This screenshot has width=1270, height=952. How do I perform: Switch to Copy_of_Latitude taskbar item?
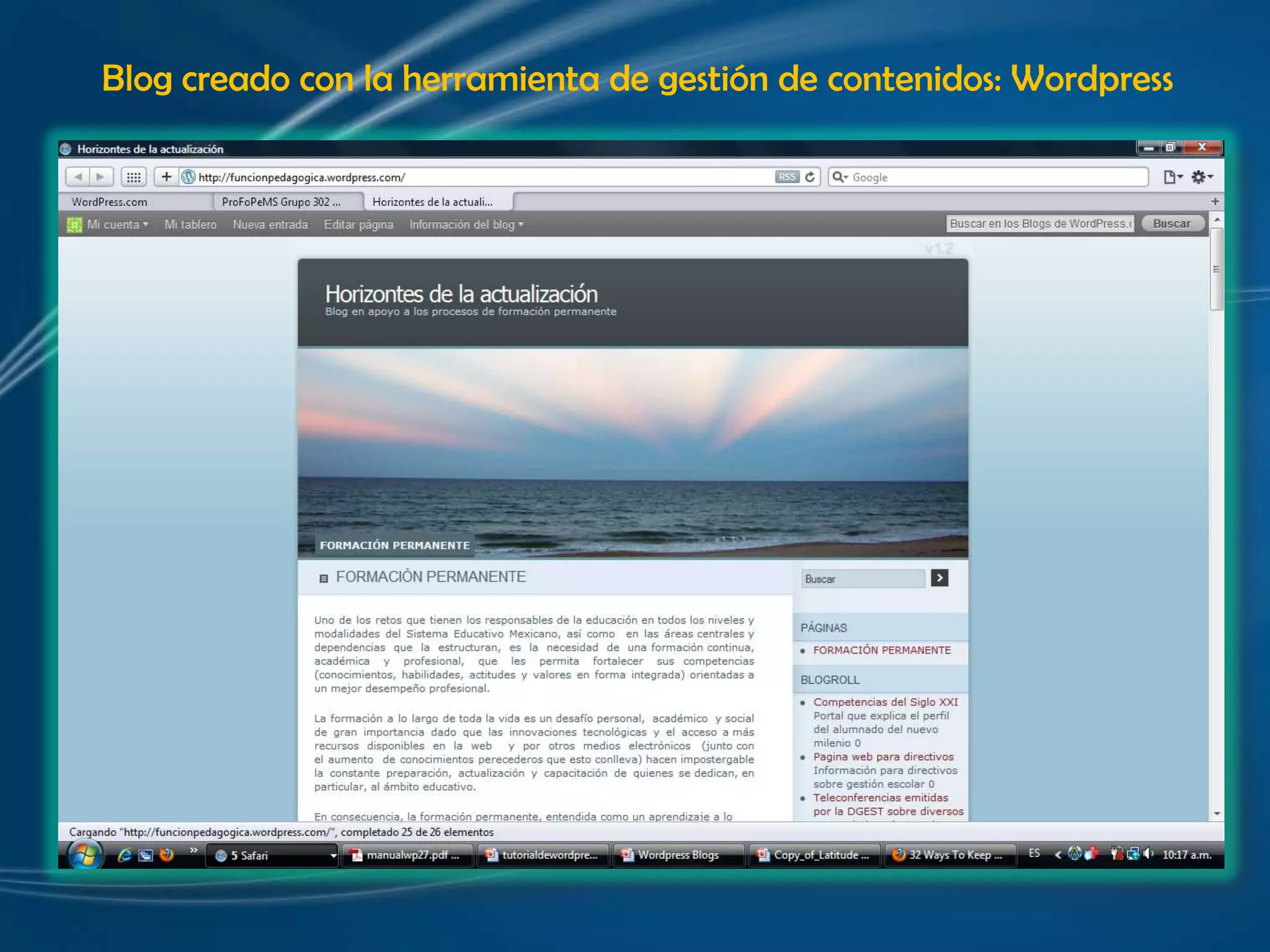coord(814,855)
